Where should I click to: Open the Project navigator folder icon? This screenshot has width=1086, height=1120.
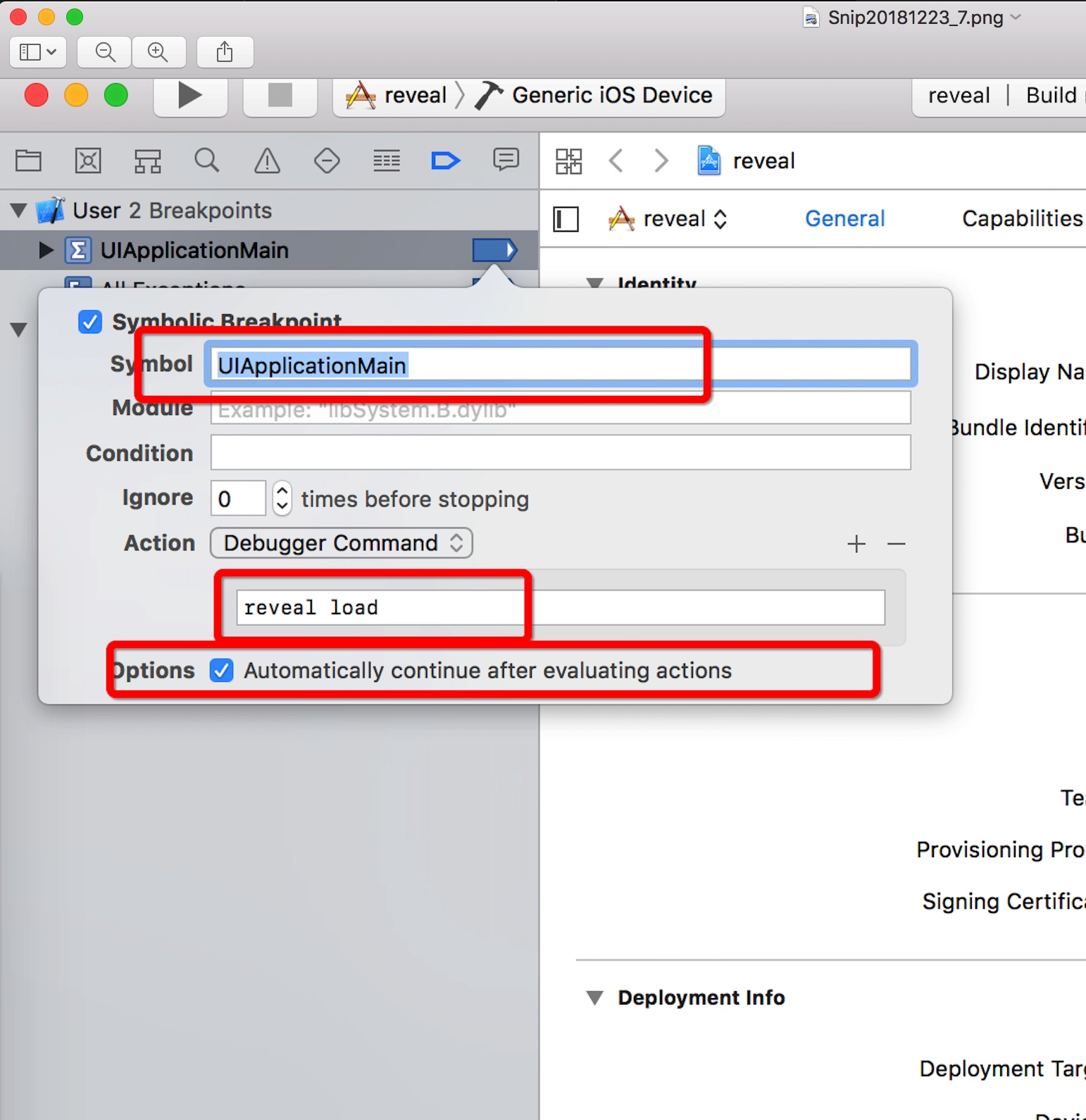coord(28,161)
